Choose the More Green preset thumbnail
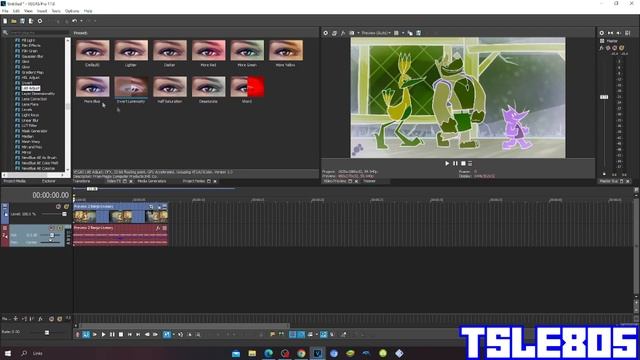640x360 pixels. tap(247, 50)
